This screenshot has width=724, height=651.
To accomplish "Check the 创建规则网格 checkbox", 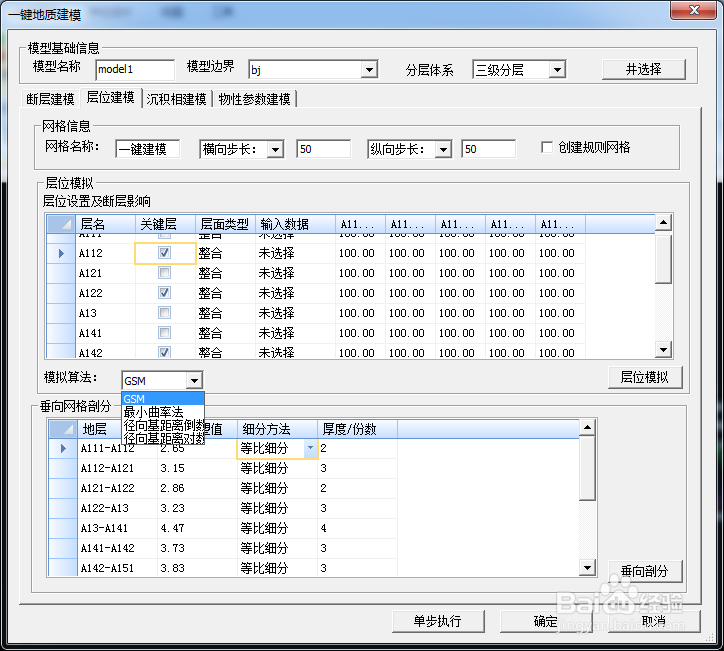I will (547, 147).
